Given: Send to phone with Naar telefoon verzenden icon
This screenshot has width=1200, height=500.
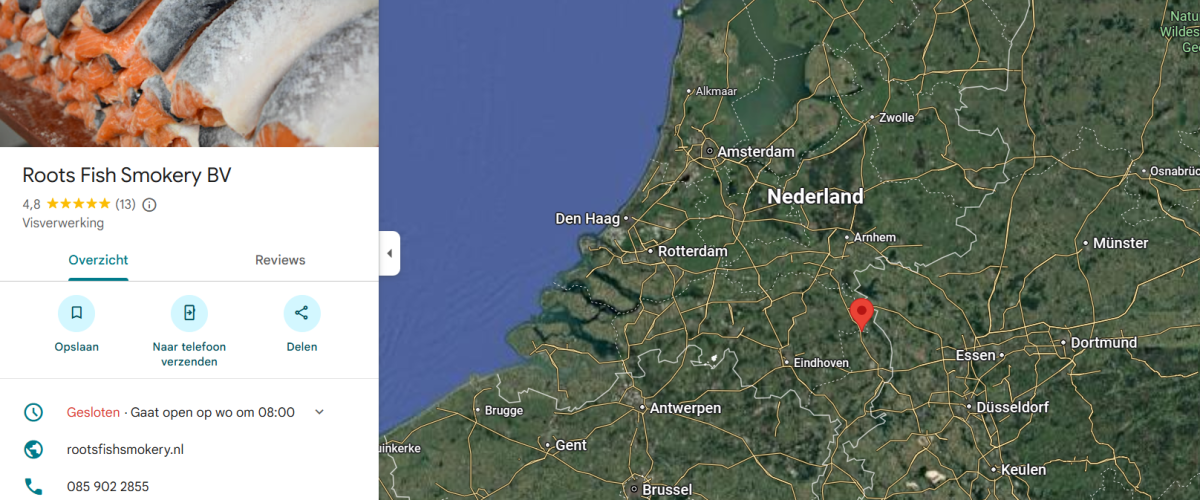Looking at the screenshot, I should tap(189, 313).
